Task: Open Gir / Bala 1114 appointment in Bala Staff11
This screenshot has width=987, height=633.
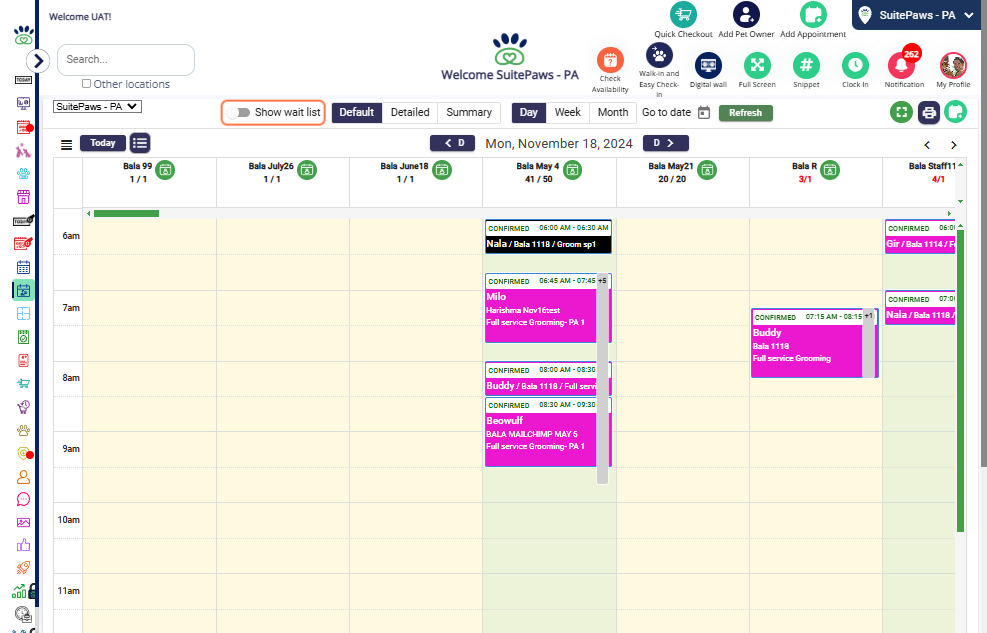Action: 920,237
